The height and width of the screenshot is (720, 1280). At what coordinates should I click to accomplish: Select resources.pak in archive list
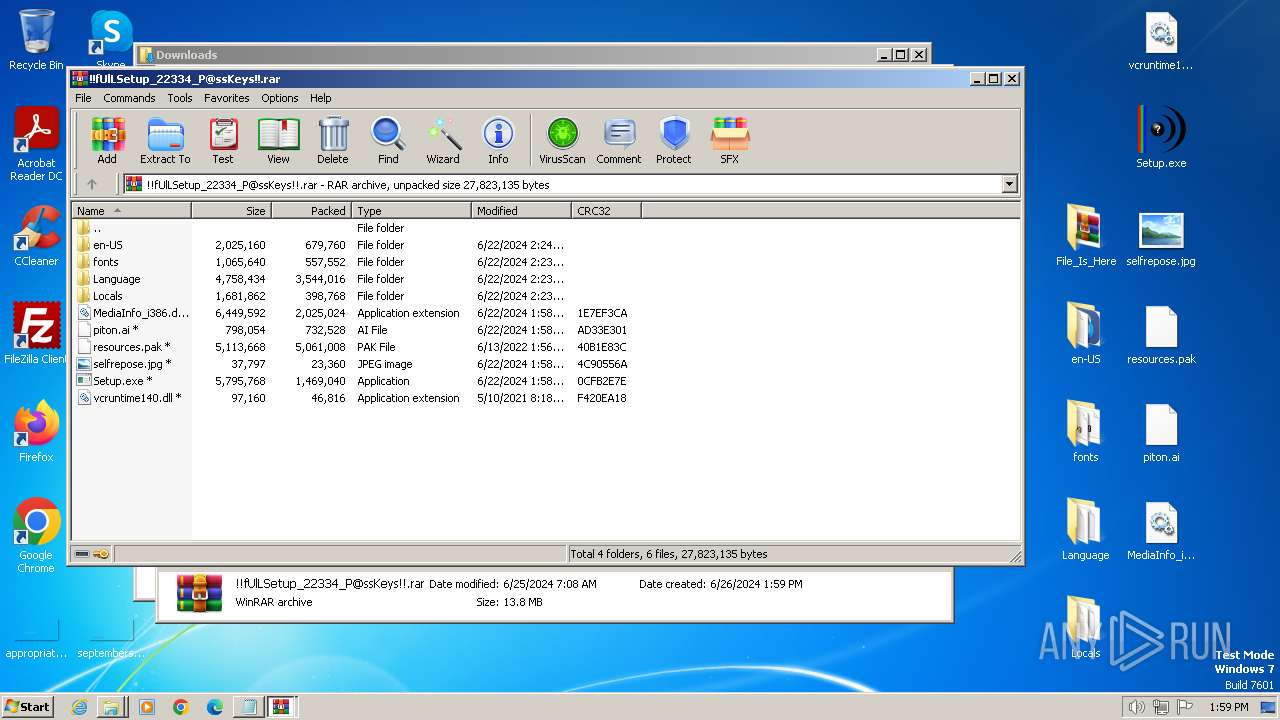355,347
